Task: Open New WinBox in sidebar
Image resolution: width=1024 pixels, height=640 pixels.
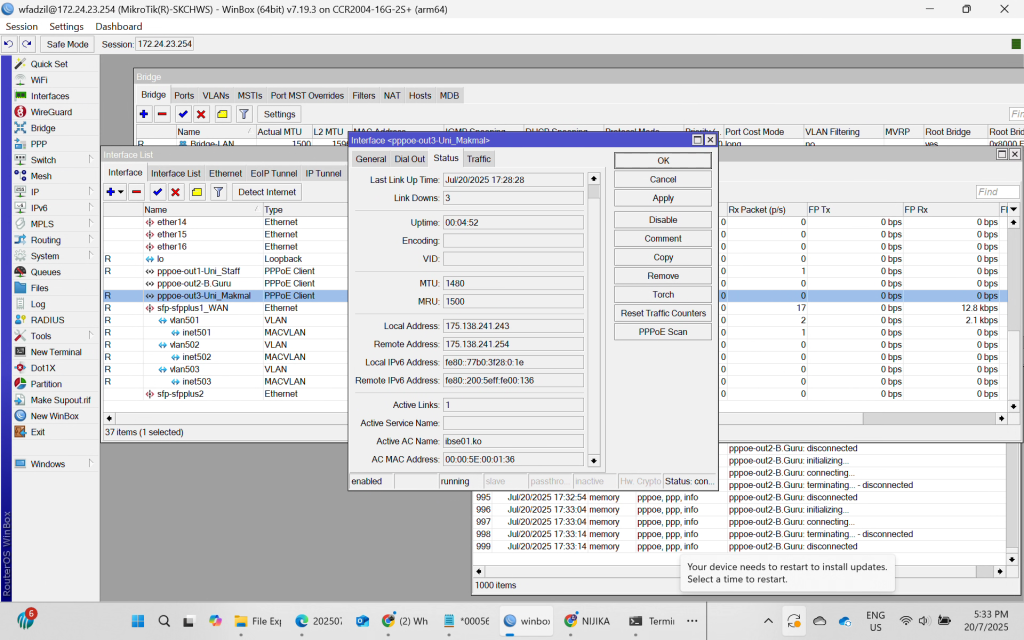Action: [x=54, y=416]
